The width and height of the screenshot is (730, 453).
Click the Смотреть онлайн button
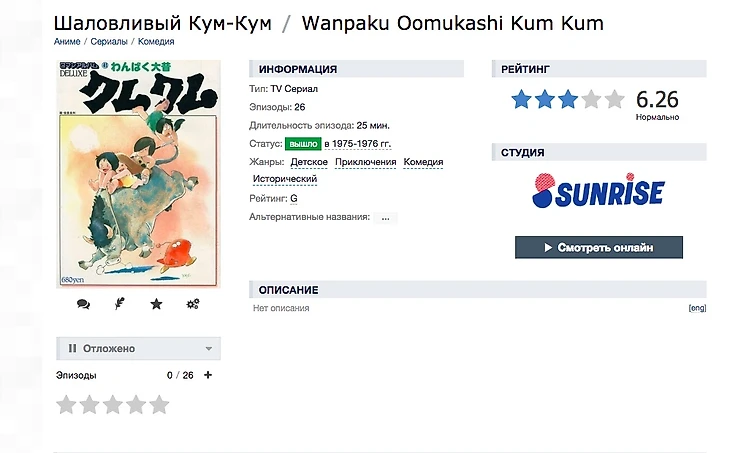[599, 247]
